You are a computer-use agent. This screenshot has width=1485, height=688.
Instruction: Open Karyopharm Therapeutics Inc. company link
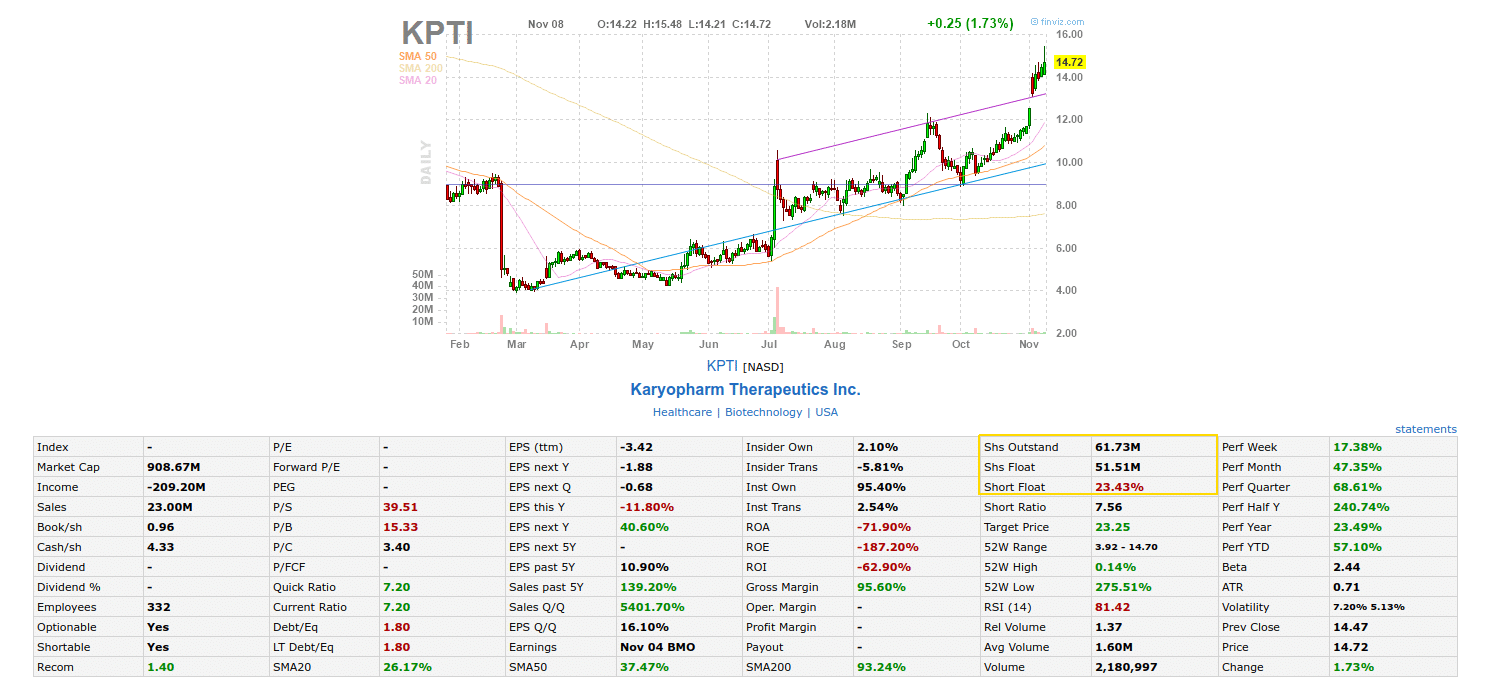(745, 390)
